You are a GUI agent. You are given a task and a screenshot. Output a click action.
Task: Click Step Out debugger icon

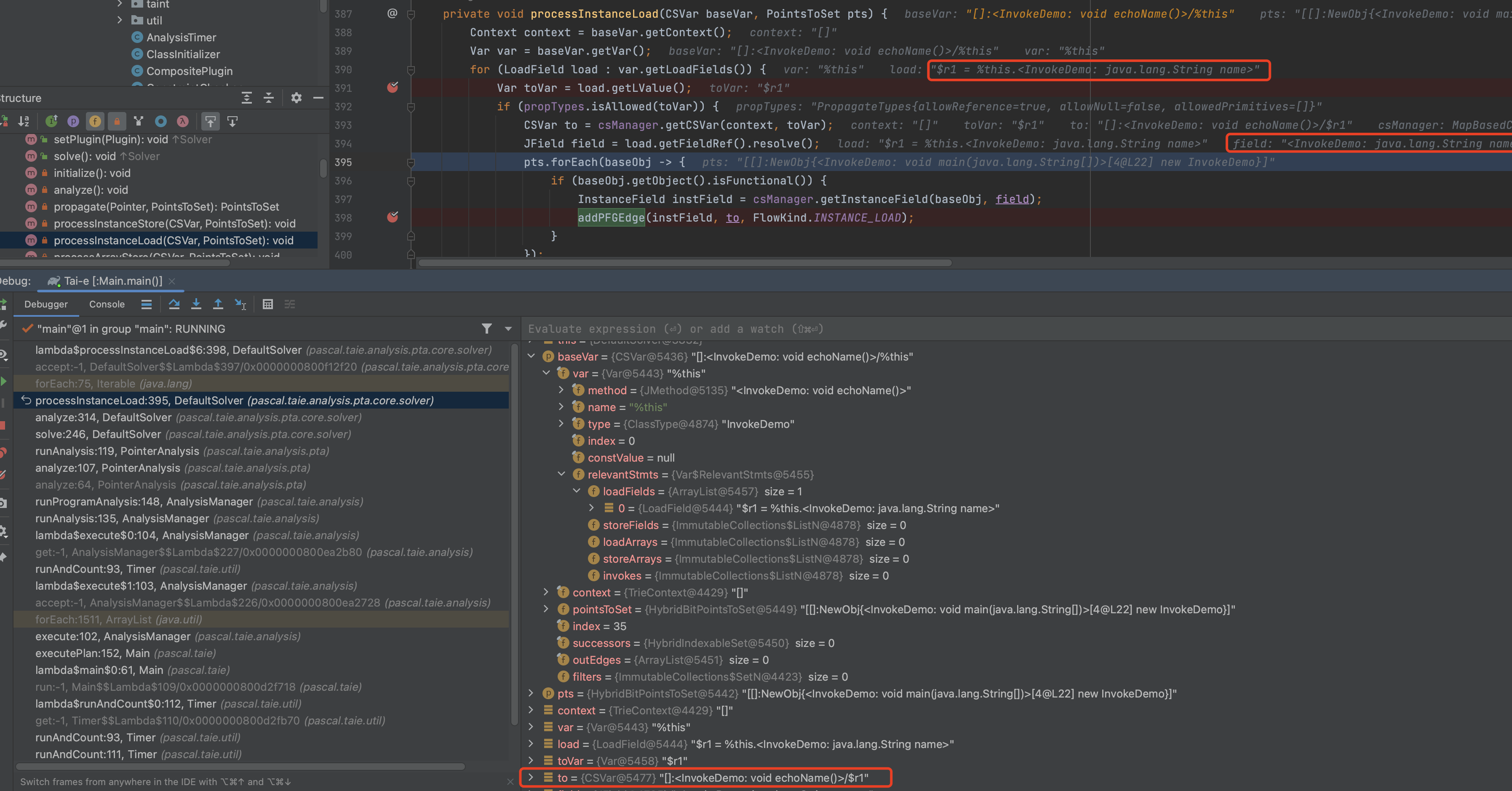(218, 304)
